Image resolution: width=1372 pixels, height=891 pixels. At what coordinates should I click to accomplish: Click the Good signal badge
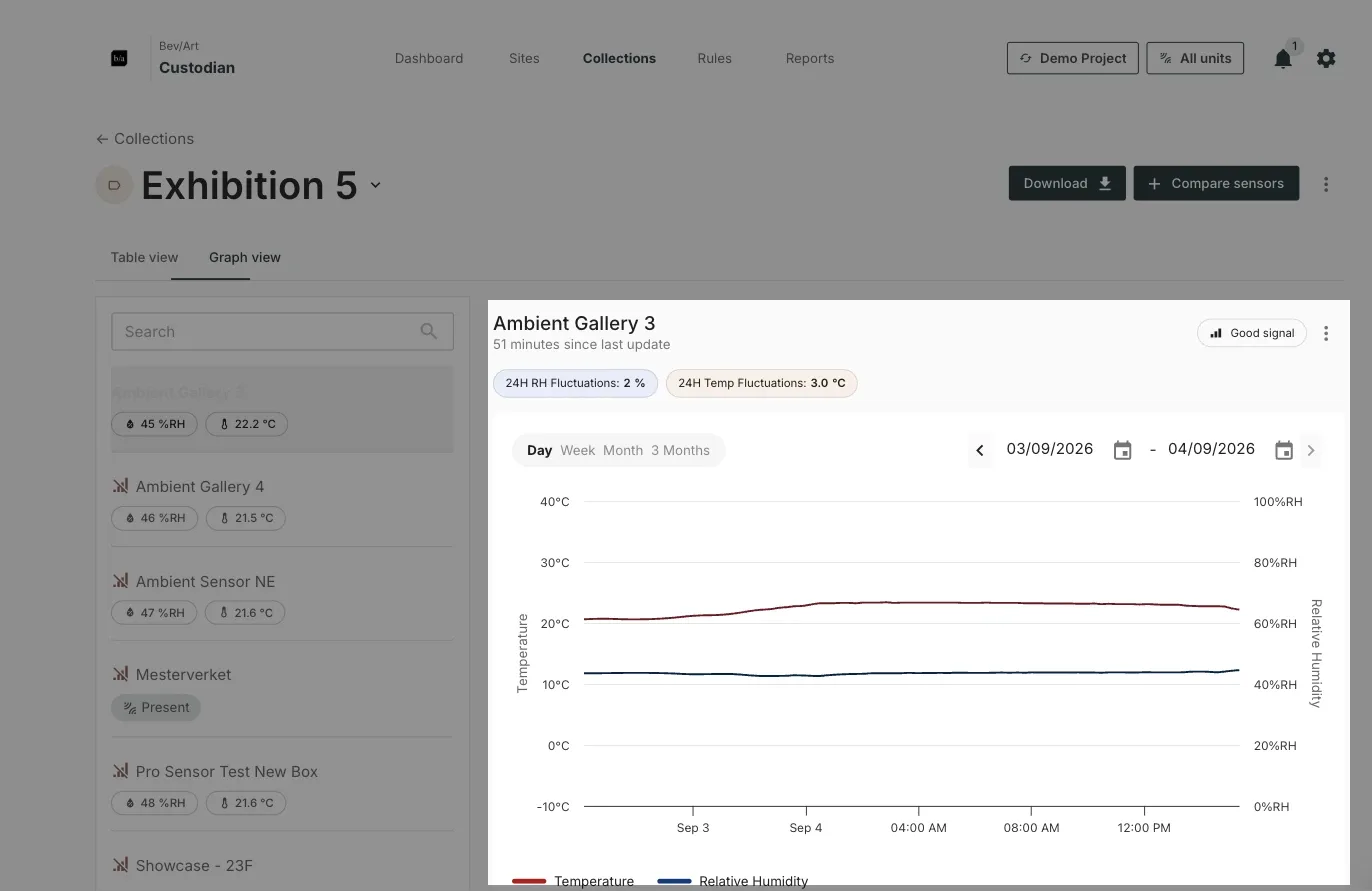point(1252,333)
